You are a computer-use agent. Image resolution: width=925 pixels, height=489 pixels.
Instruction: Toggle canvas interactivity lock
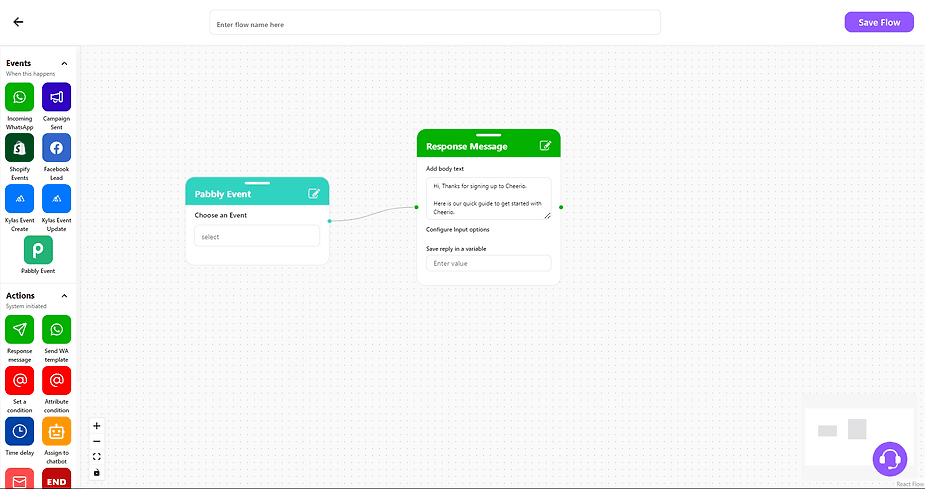[97, 472]
